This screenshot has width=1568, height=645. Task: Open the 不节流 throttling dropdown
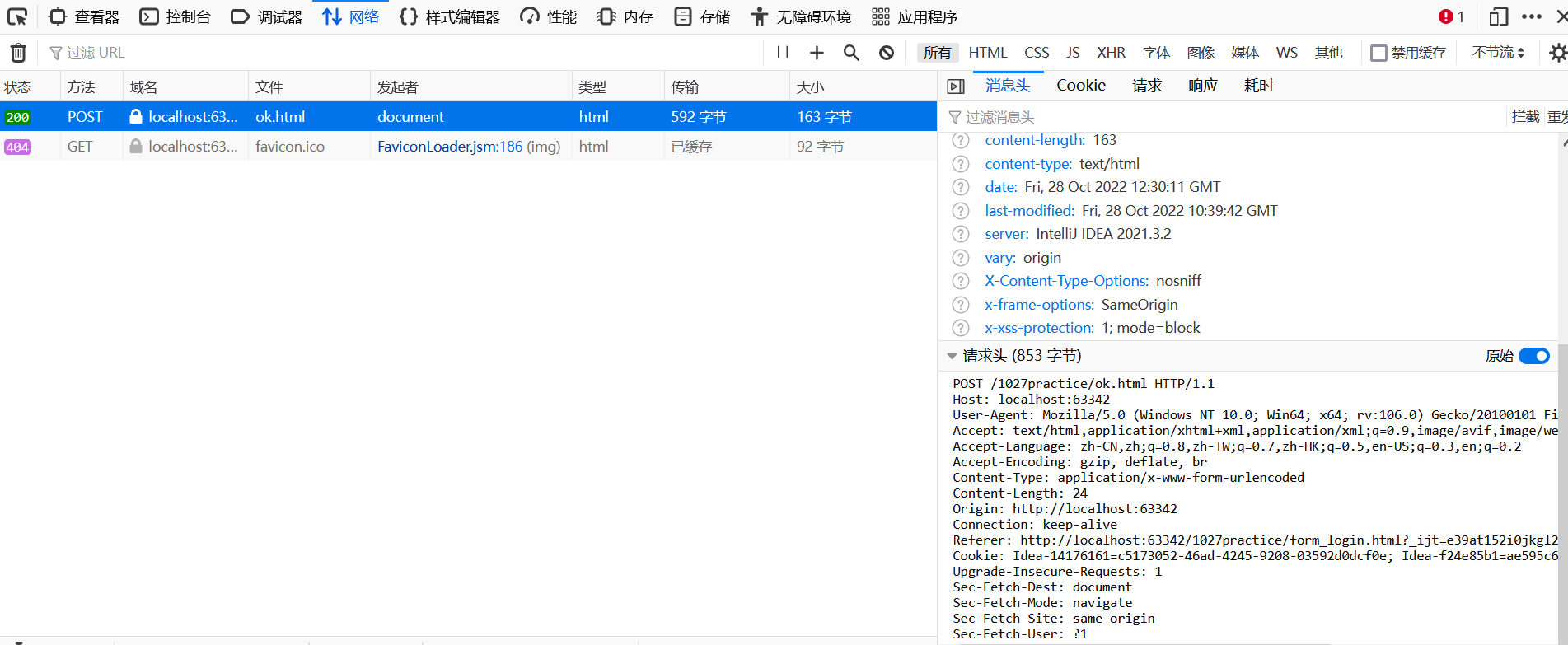point(1498,53)
